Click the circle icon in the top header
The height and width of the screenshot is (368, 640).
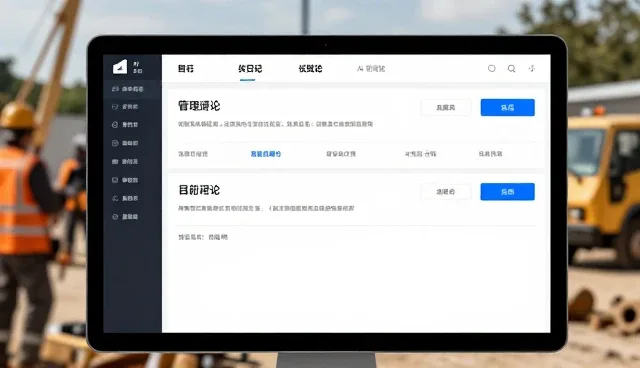click(492, 69)
